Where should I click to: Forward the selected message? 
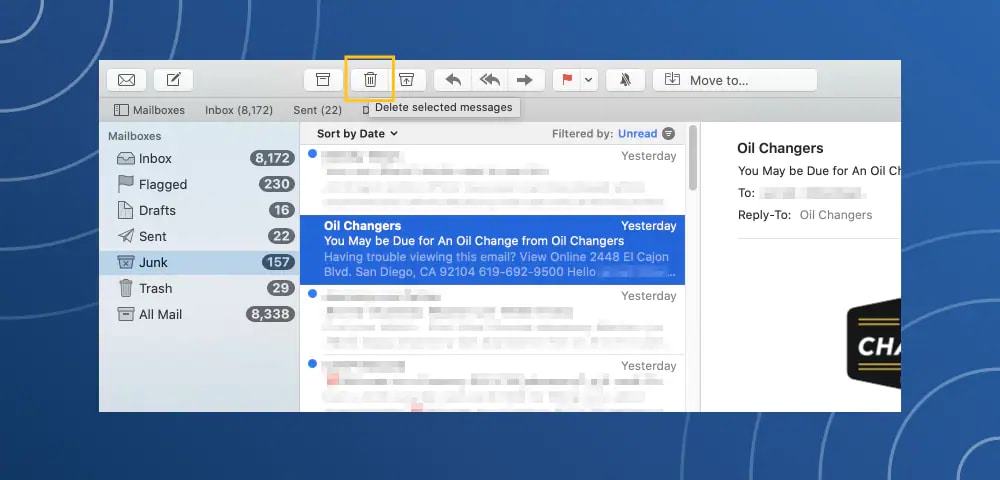tap(525, 80)
